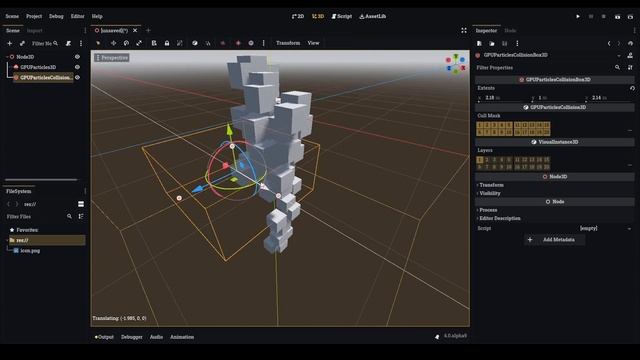This screenshot has width=640, height=360.
Task: Click the maximize viewport distraction-free icon
Action: pyautogui.click(x=464, y=31)
